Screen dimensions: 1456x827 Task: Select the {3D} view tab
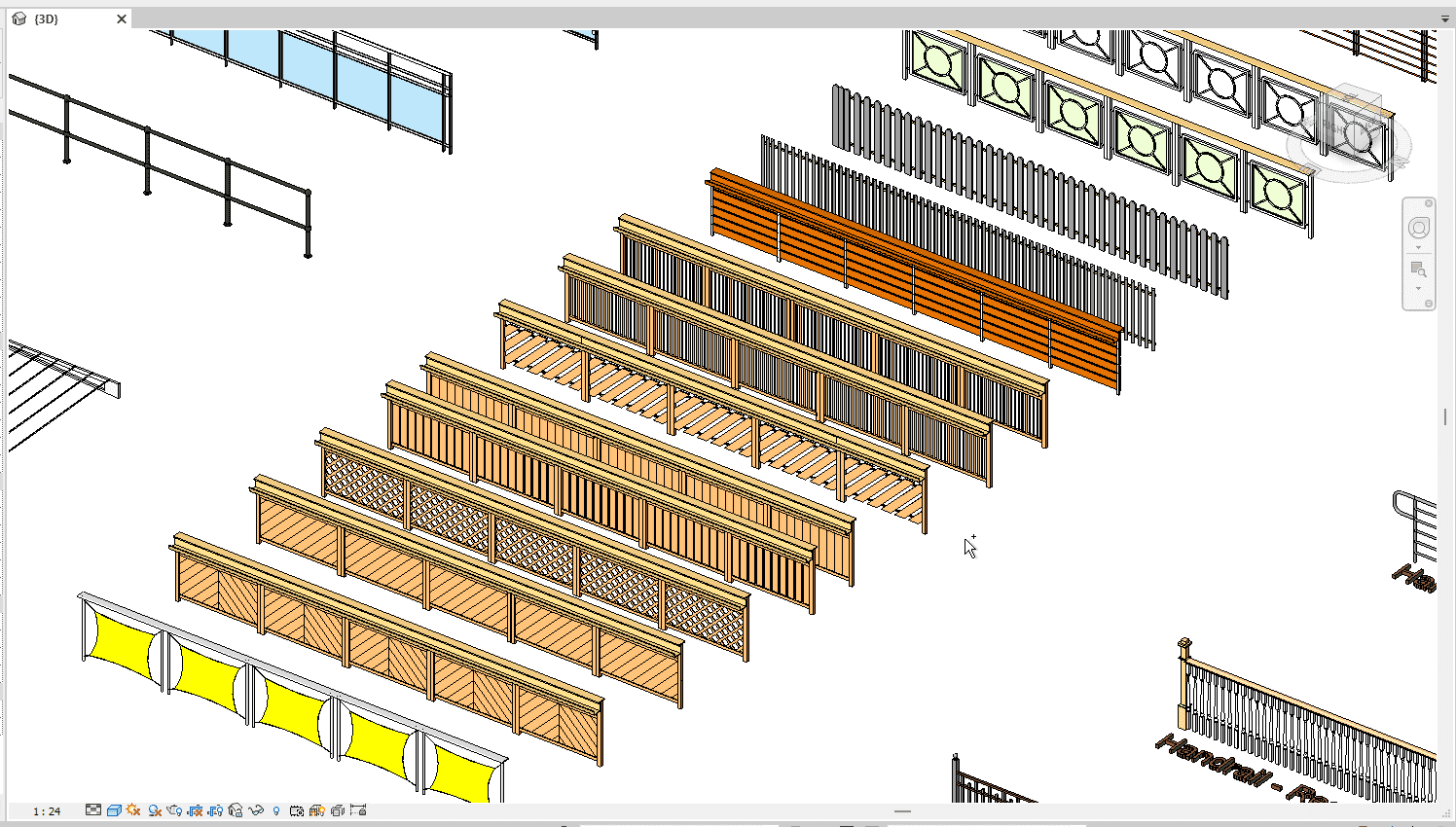click(47, 19)
